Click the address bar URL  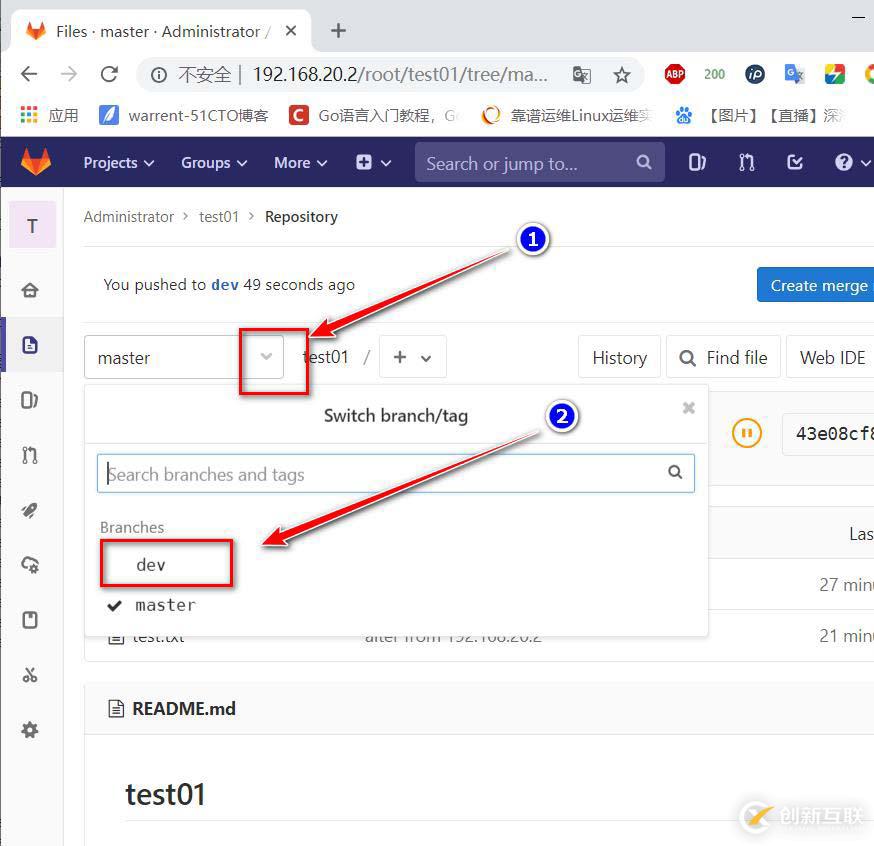pyautogui.click(x=400, y=74)
